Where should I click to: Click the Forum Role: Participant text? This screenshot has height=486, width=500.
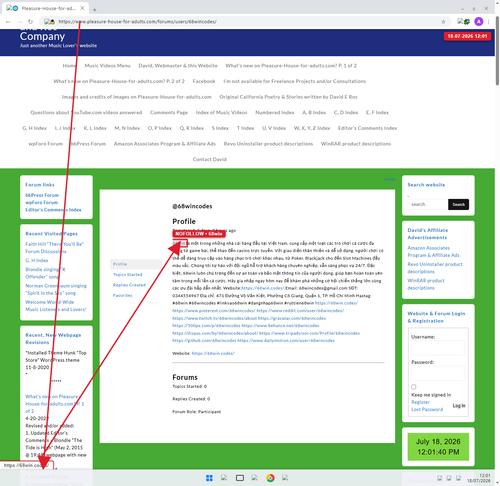(x=196, y=412)
